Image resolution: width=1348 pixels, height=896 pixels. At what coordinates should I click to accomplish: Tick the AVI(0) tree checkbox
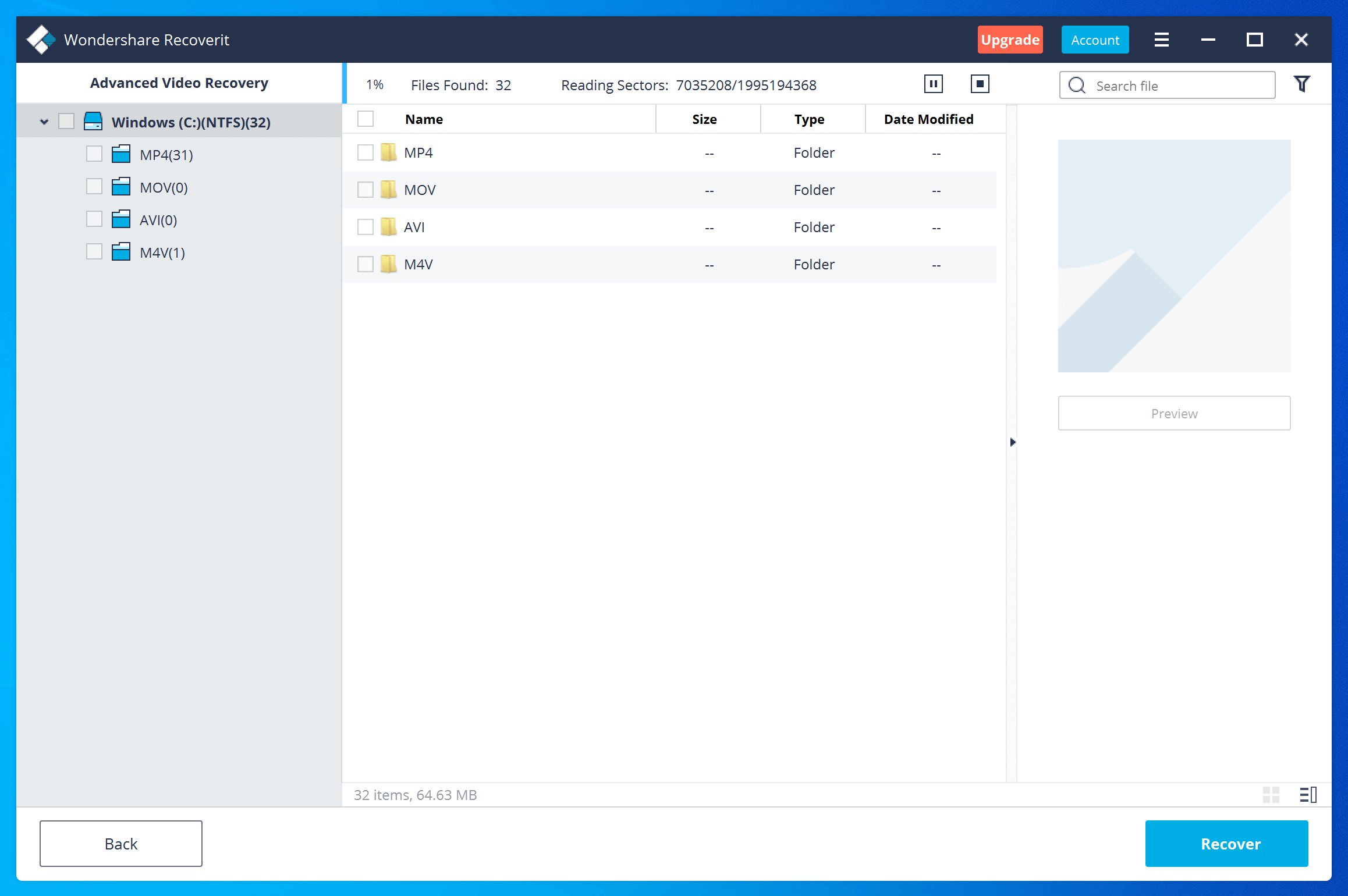pos(94,219)
